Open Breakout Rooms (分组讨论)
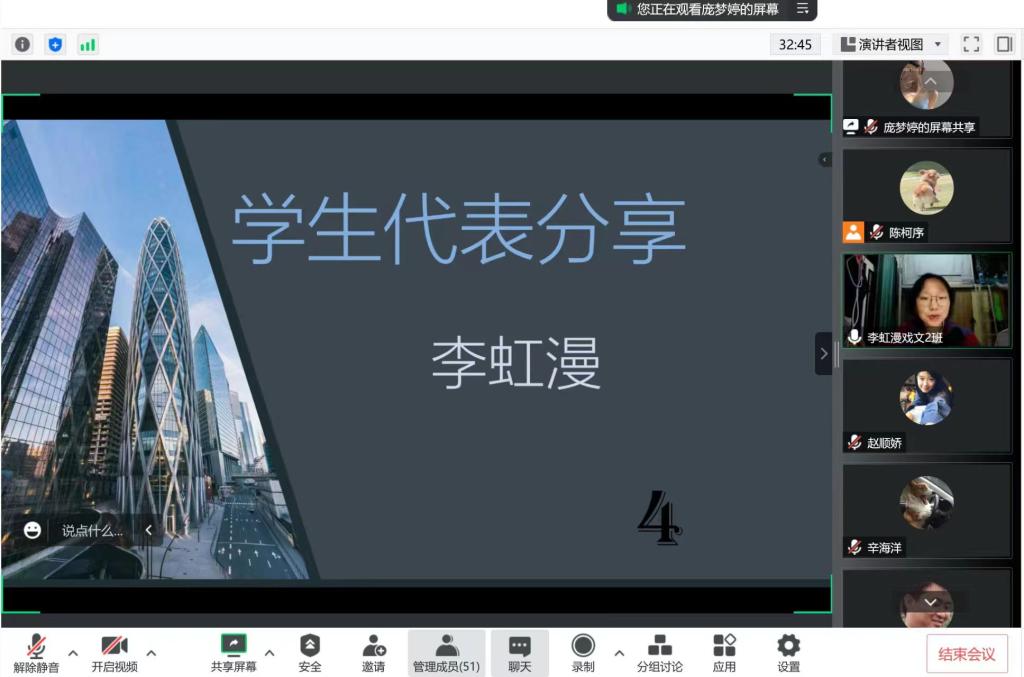 660,653
